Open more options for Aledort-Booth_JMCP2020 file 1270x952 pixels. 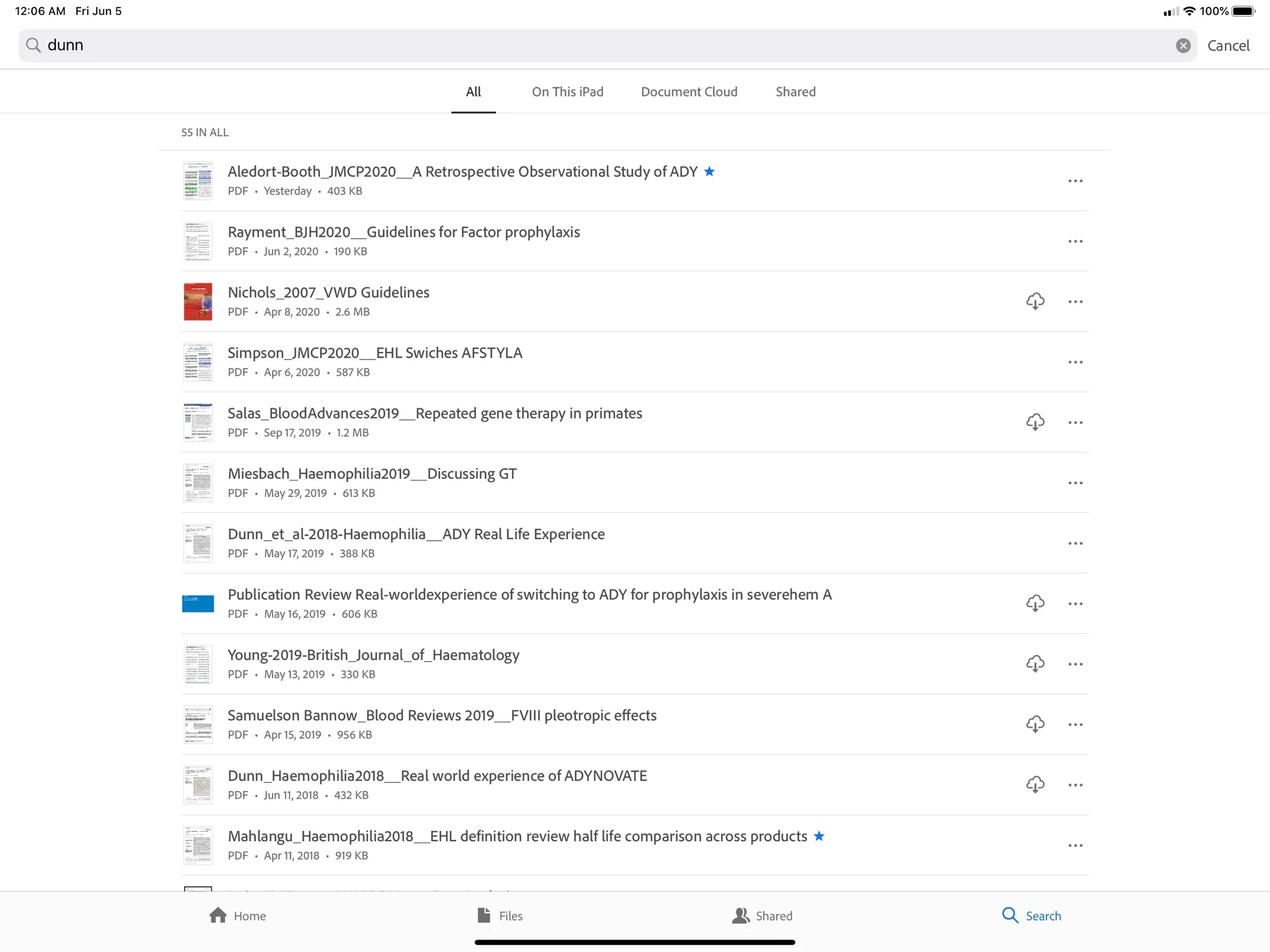point(1075,181)
